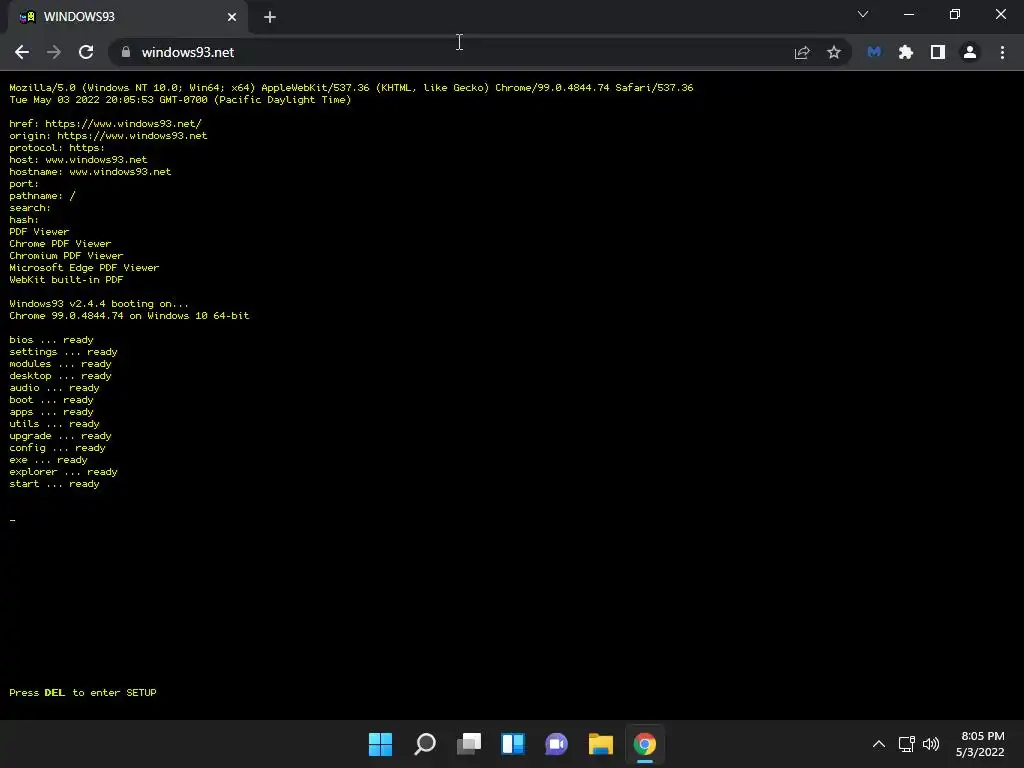1024x768 pixels.
Task: Click the lock icon in address bar
Action: tap(126, 52)
